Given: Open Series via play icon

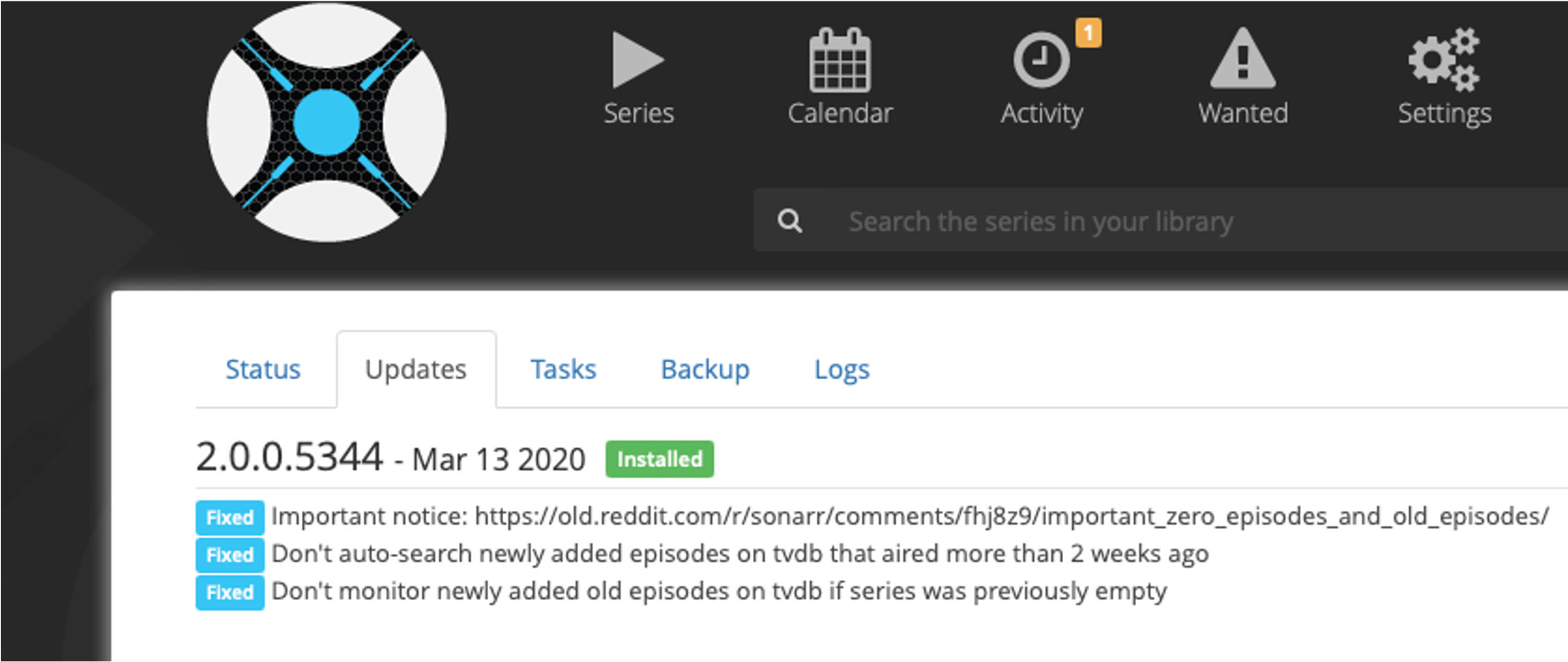Looking at the screenshot, I should coord(638,60).
